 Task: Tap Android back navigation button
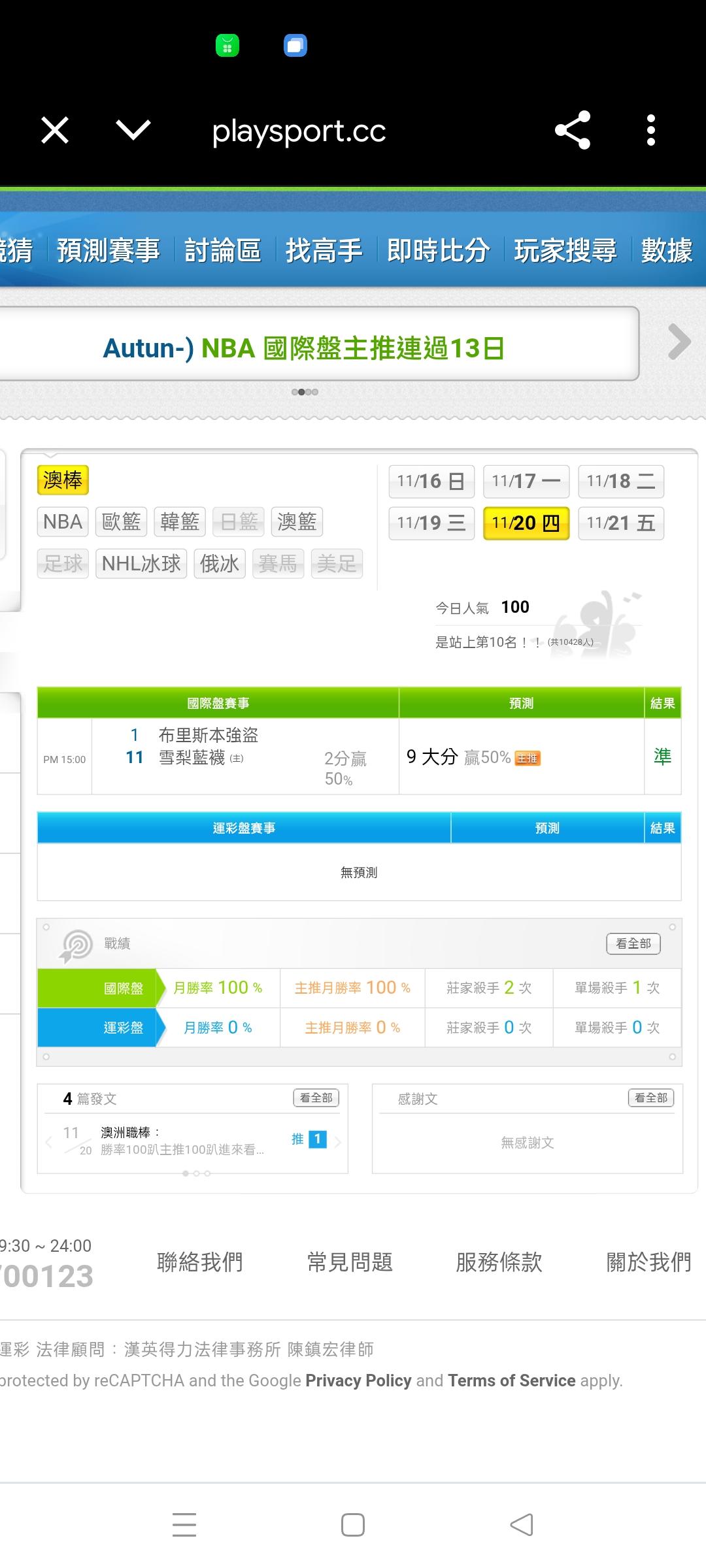(x=522, y=1525)
